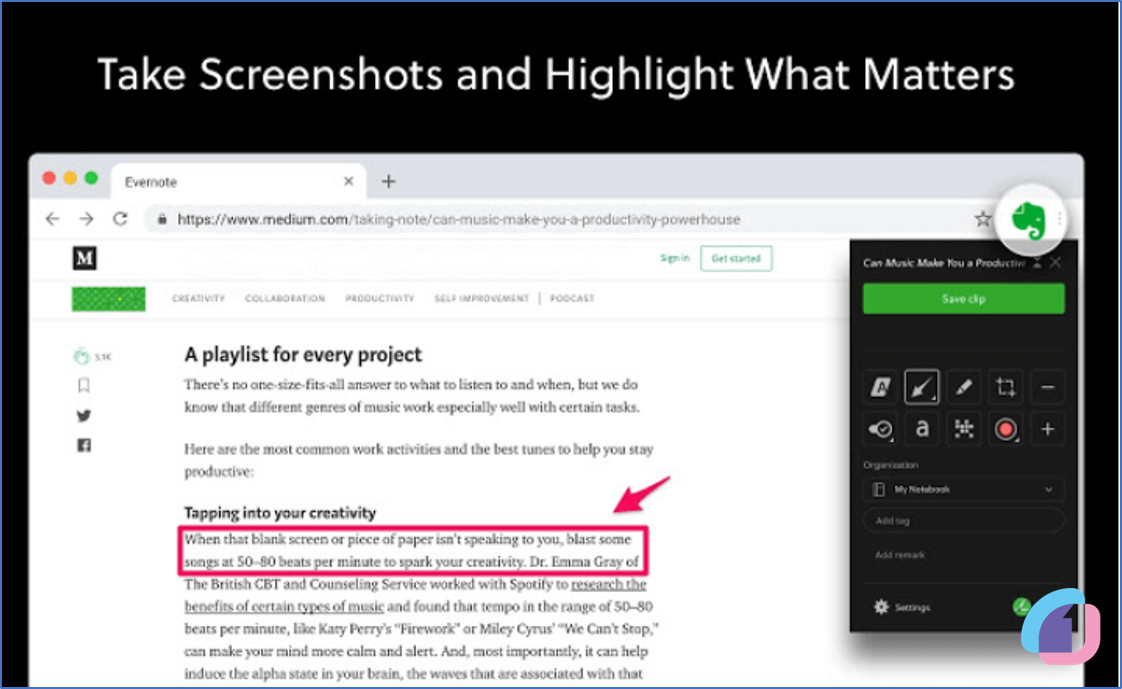The width and height of the screenshot is (1122, 689).
Task: Focus the medium.com address bar
Action: pyautogui.click(x=558, y=219)
